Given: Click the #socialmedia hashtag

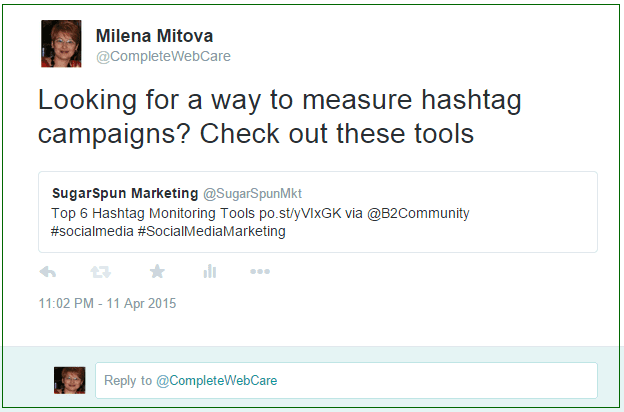Looking at the screenshot, I should pyautogui.click(x=92, y=231).
